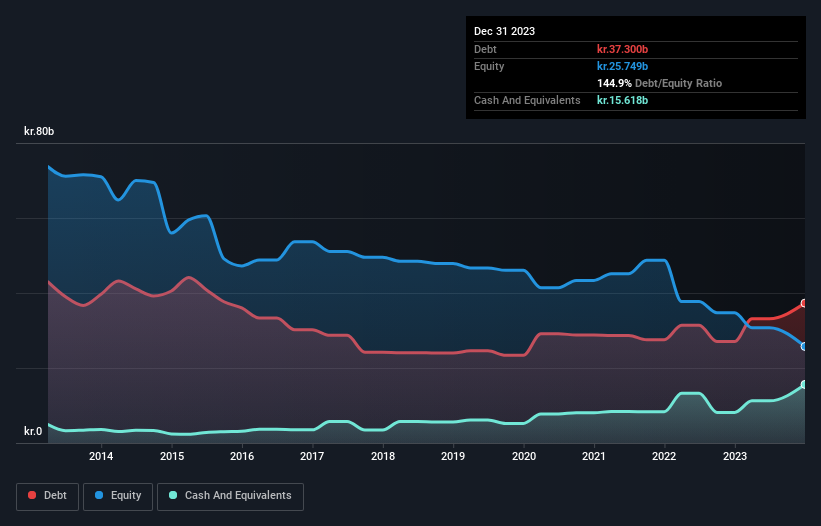
Task: Click the kr.80b y-axis label
Action: (x=39, y=131)
